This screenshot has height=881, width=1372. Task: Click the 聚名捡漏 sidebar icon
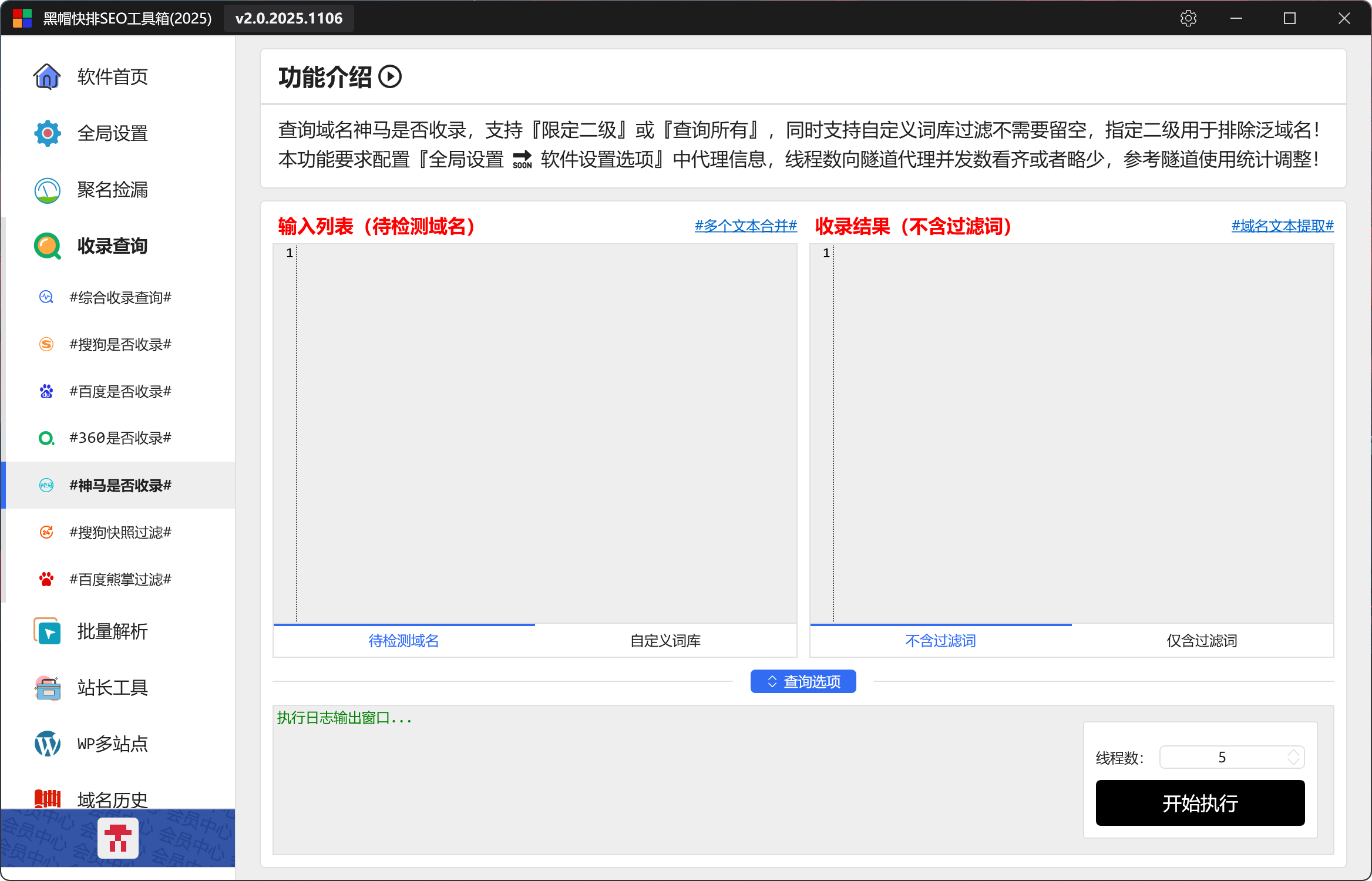[47, 190]
